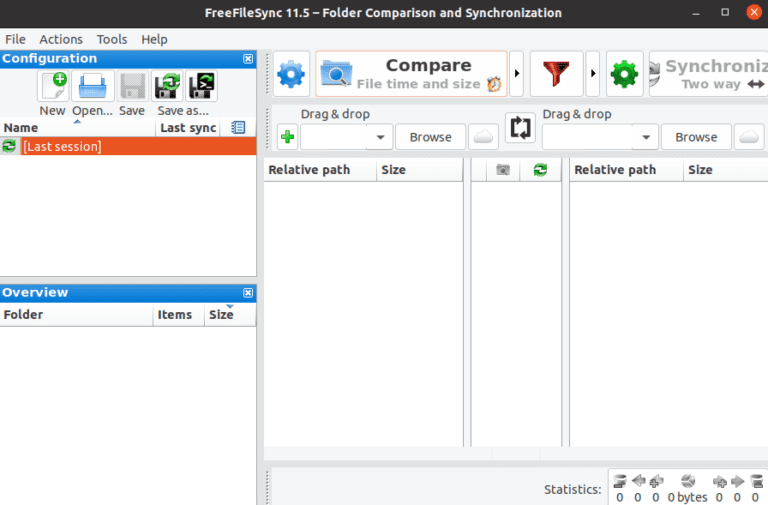Click middle grid sync action header icon

tap(540, 170)
